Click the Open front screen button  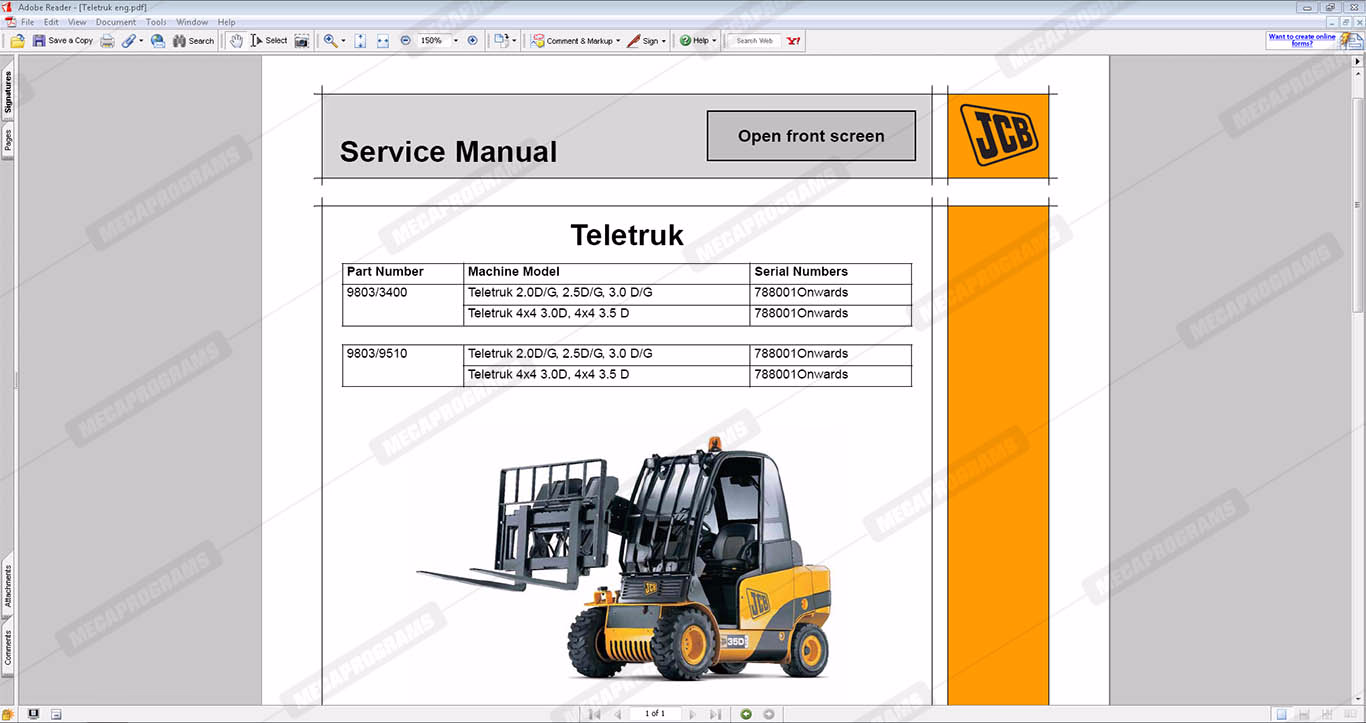coord(811,136)
